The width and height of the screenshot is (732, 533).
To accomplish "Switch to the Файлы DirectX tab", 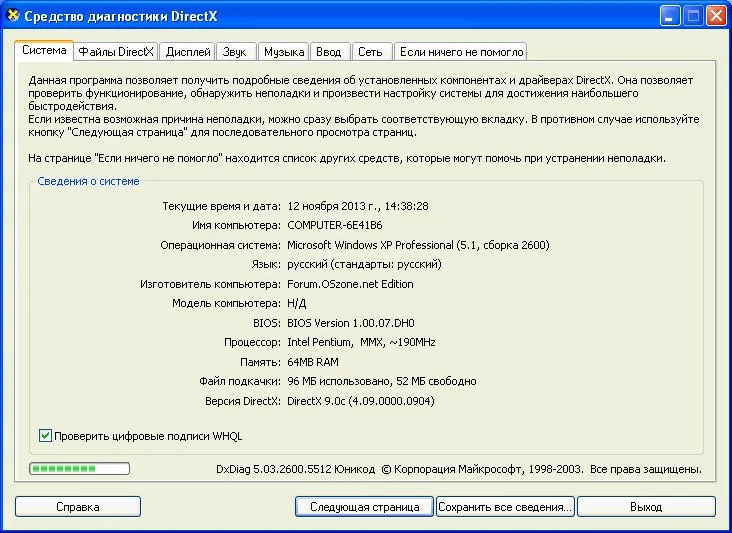I will pos(116,52).
